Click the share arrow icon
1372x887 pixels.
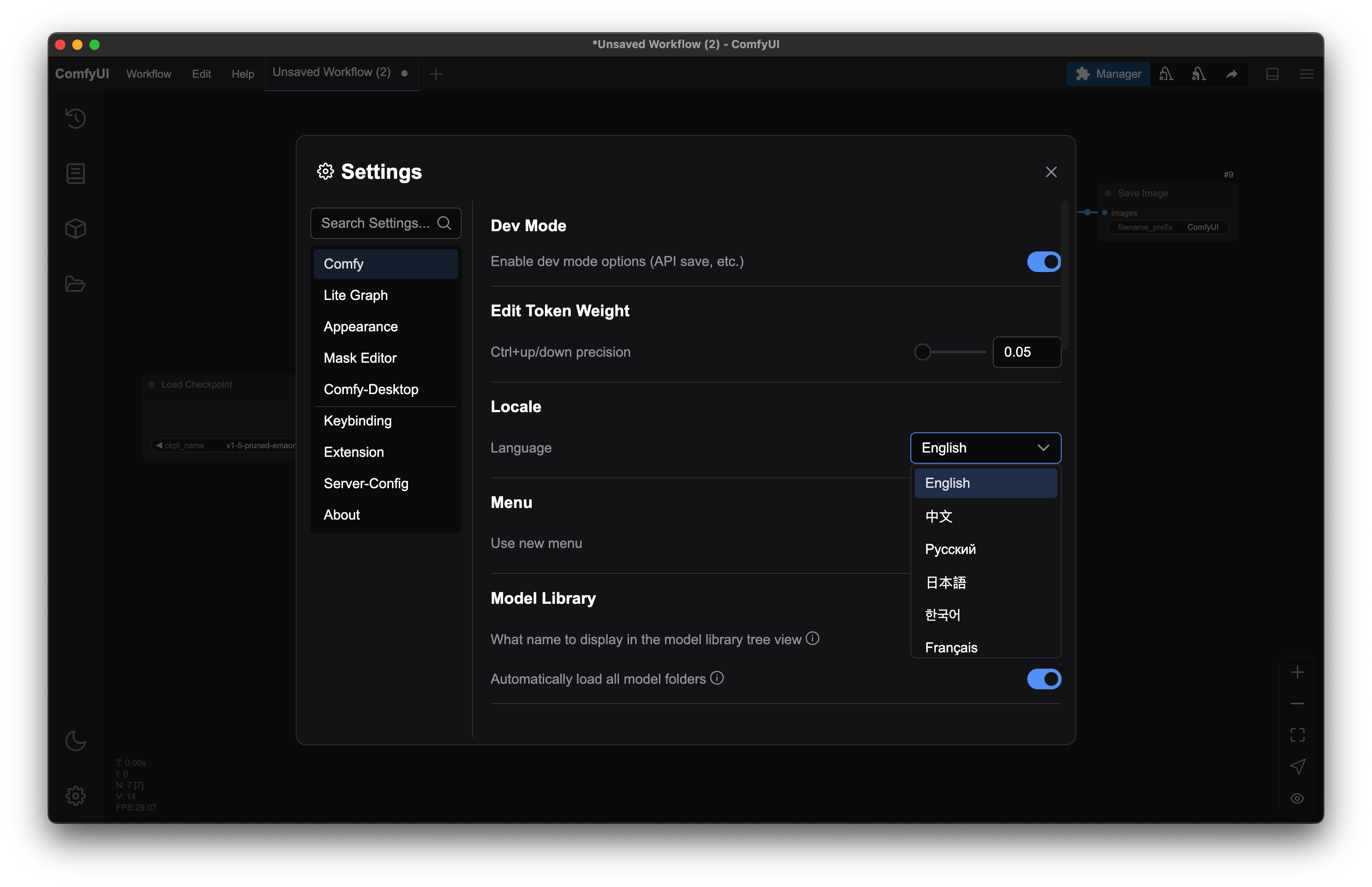click(x=1231, y=74)
